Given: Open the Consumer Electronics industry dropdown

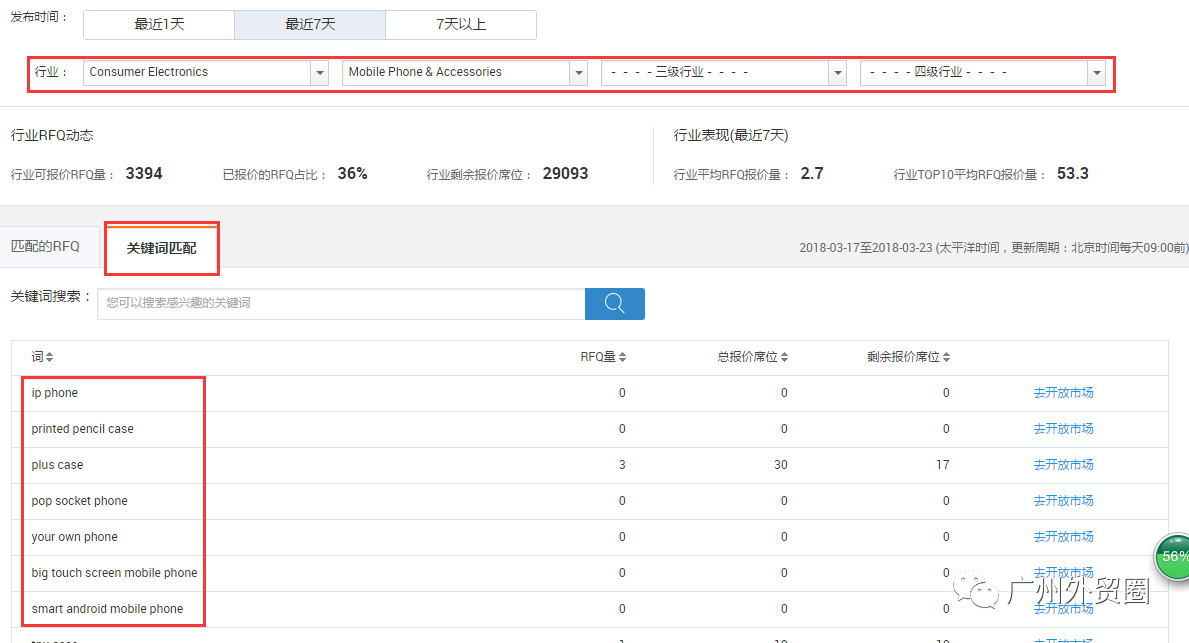Looking at the screenshot, I should pyautogui.click(x=205, y=72).
